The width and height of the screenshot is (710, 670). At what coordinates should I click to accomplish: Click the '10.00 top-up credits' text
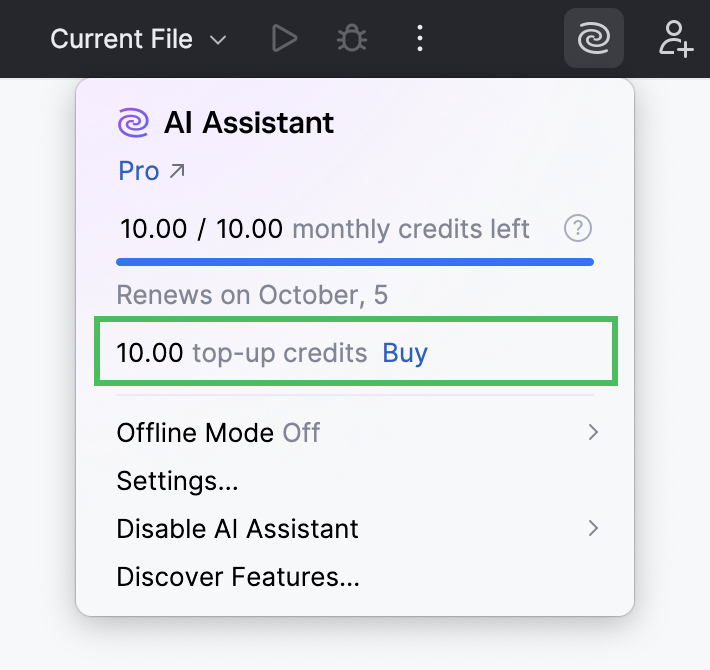coord(242,353)
